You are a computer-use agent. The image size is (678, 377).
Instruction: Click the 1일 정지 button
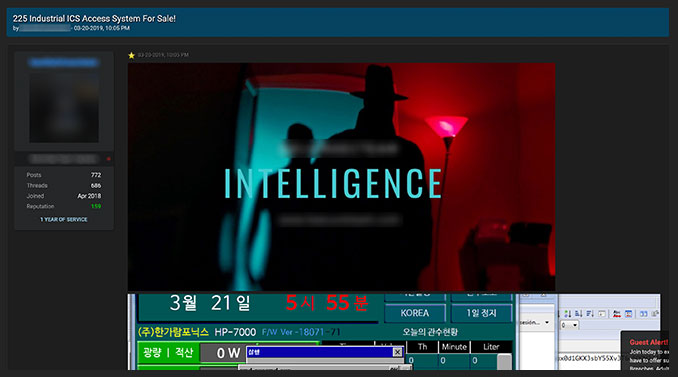[481, 313]
